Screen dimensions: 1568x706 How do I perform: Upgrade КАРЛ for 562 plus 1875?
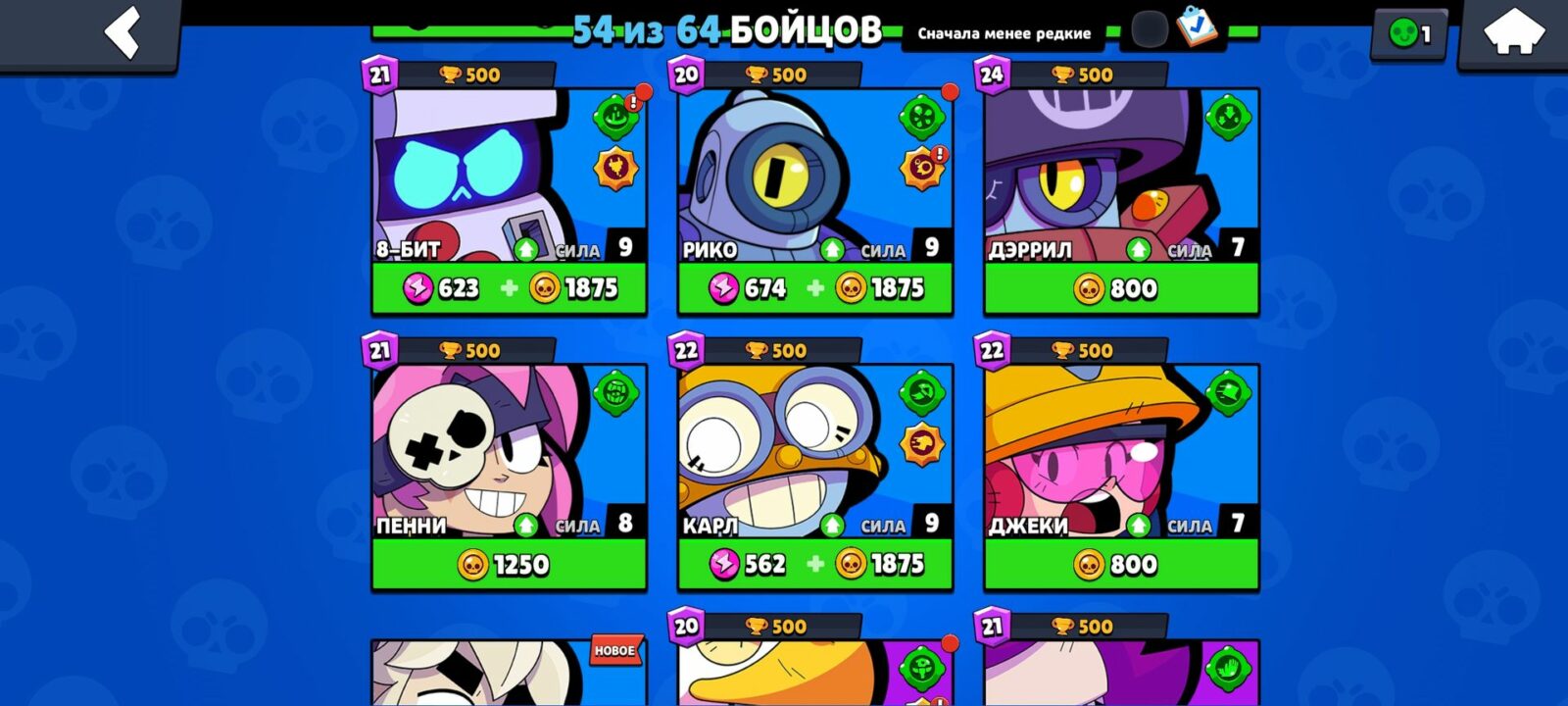click(x=815, y=565)
